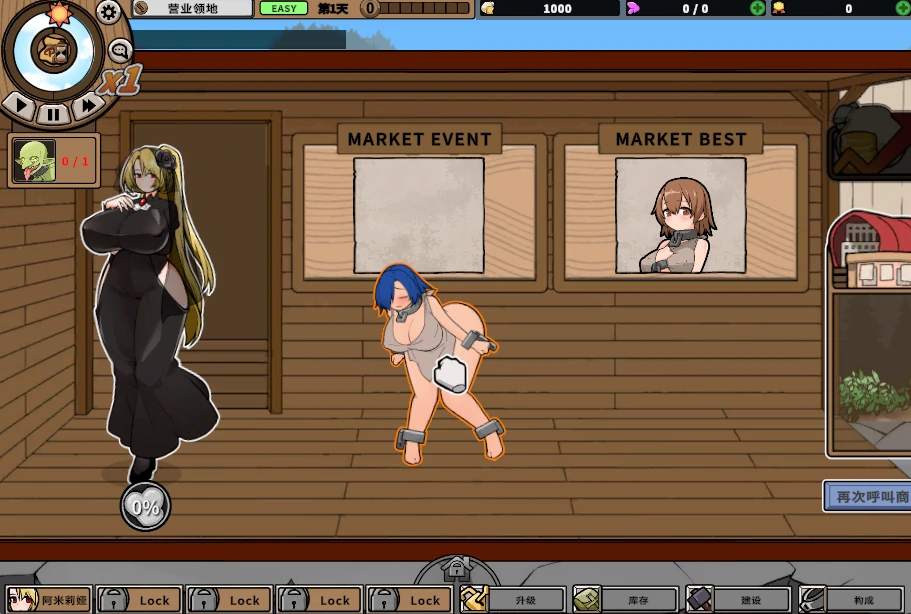
Task: Click the second Lock slot
Action: click(x=230, y=600)
